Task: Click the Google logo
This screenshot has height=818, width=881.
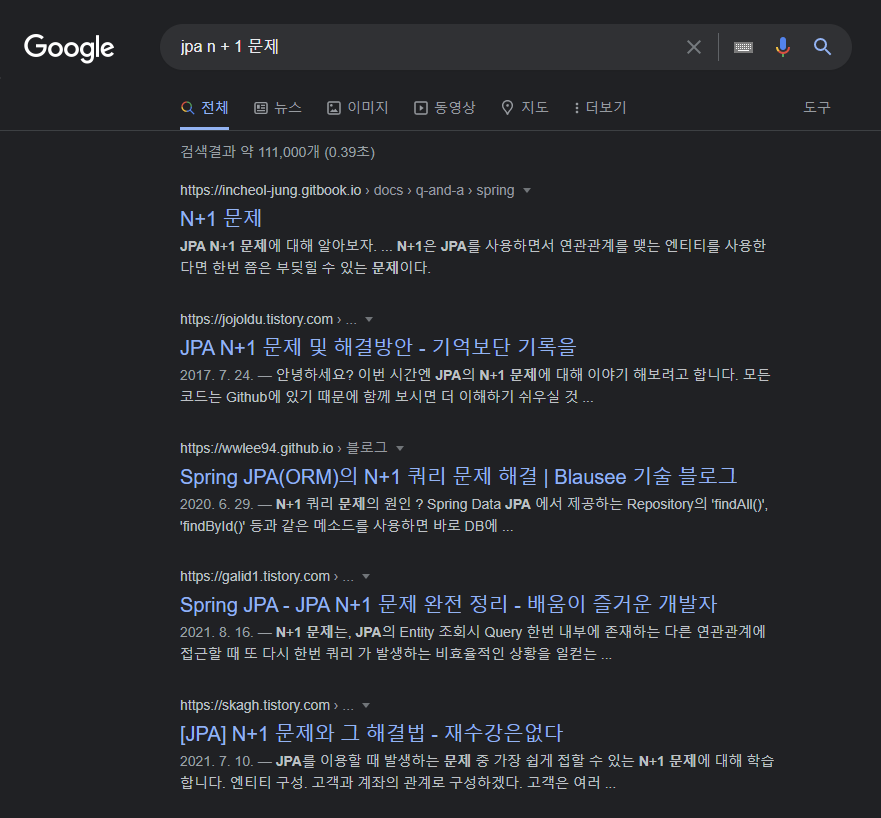Action: 69,48
